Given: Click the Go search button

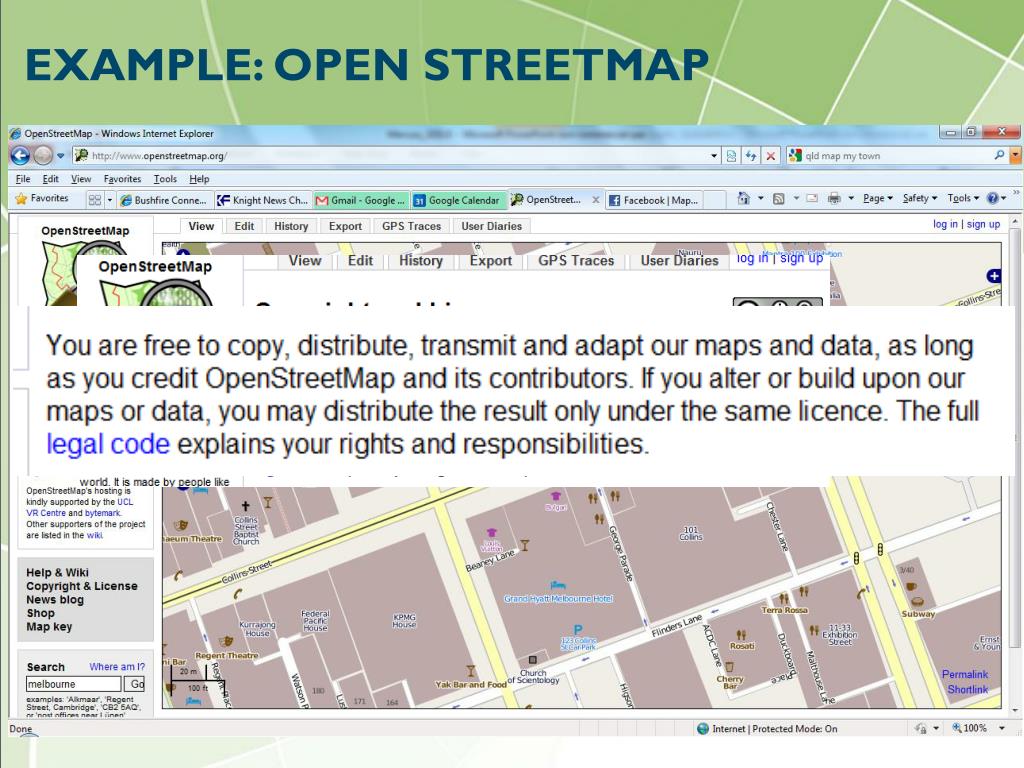Looking at the screenshot, I should [136, 684].
